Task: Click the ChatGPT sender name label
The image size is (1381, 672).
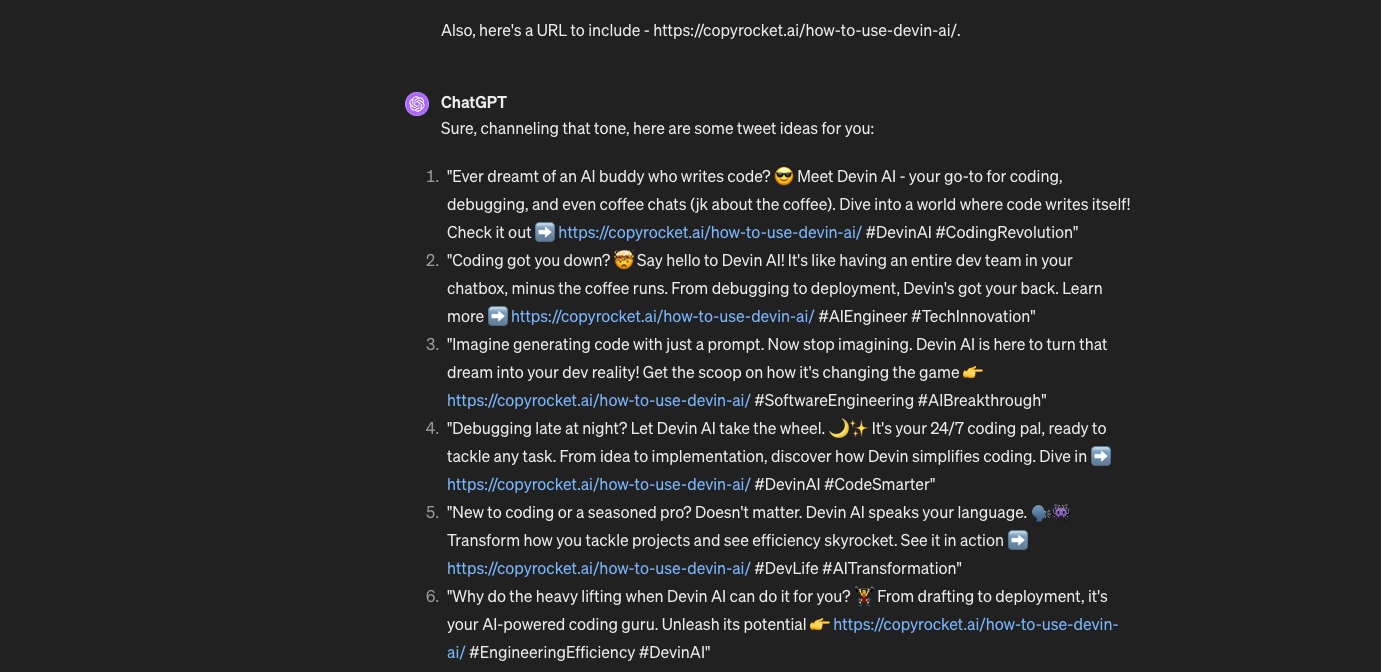Action: click(474, 102)
